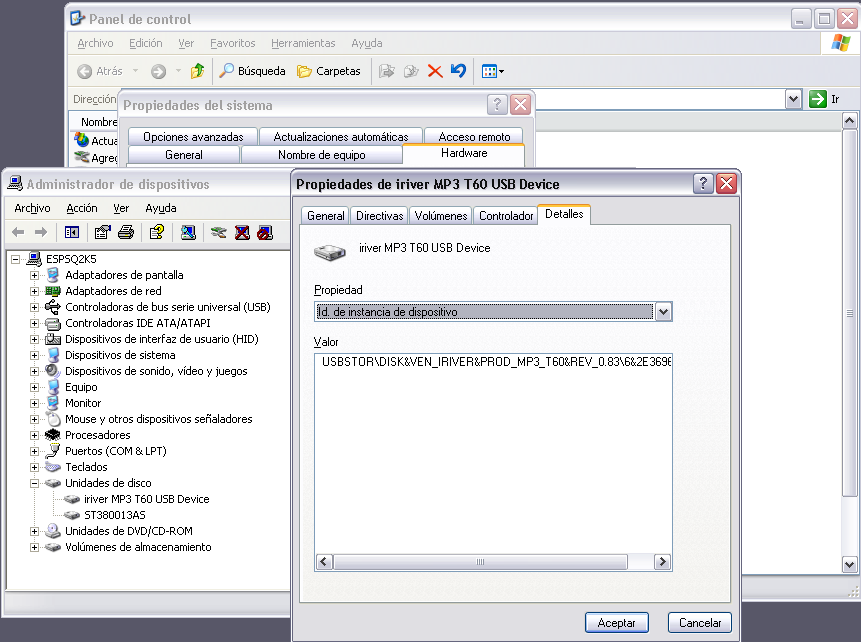The width and height of the screenshot is (861, 642).
Task: Click Update driver icon in Device Manager toolbar
Action: point(219,232)
